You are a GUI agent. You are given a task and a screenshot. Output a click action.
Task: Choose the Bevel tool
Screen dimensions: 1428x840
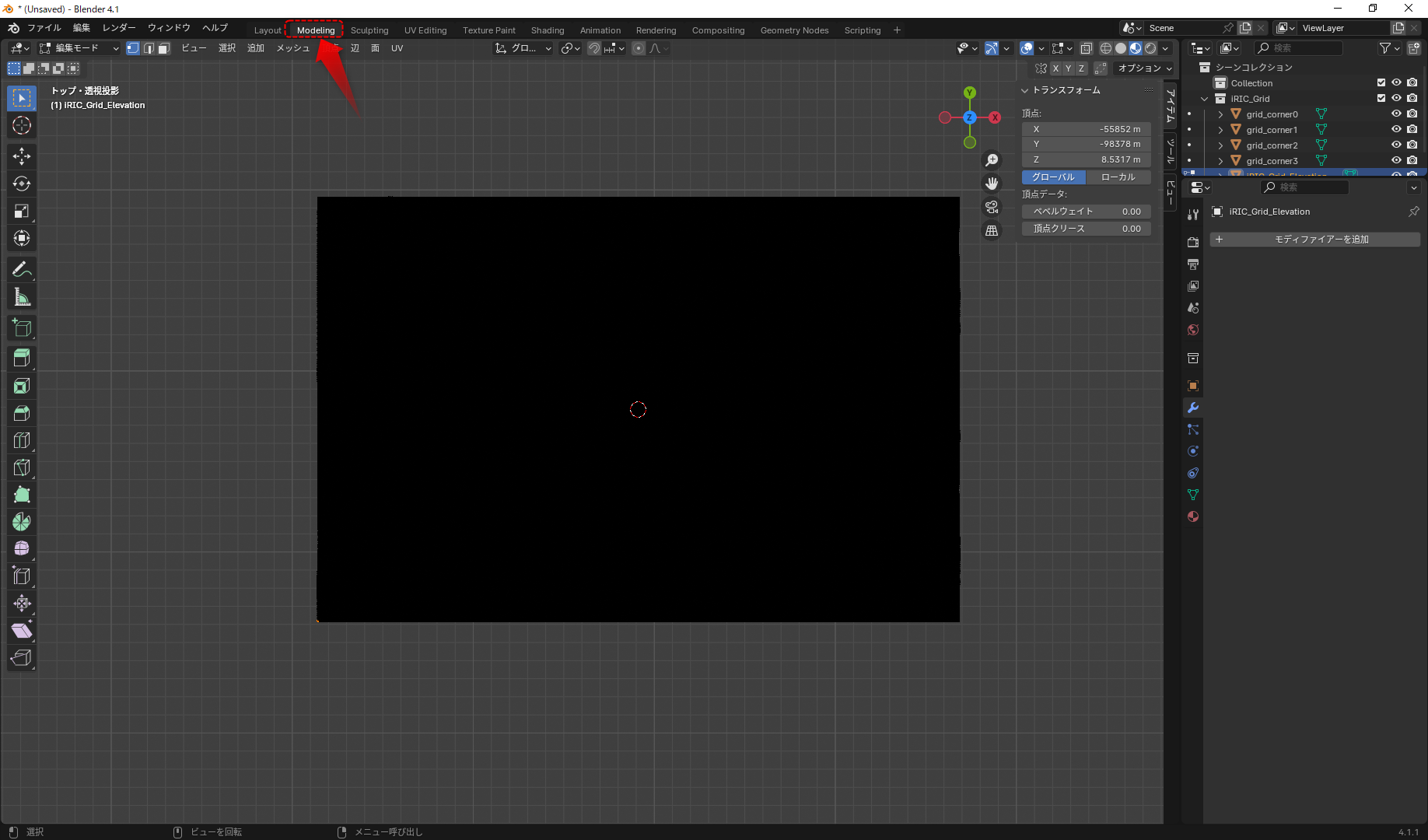click(22, 413)
